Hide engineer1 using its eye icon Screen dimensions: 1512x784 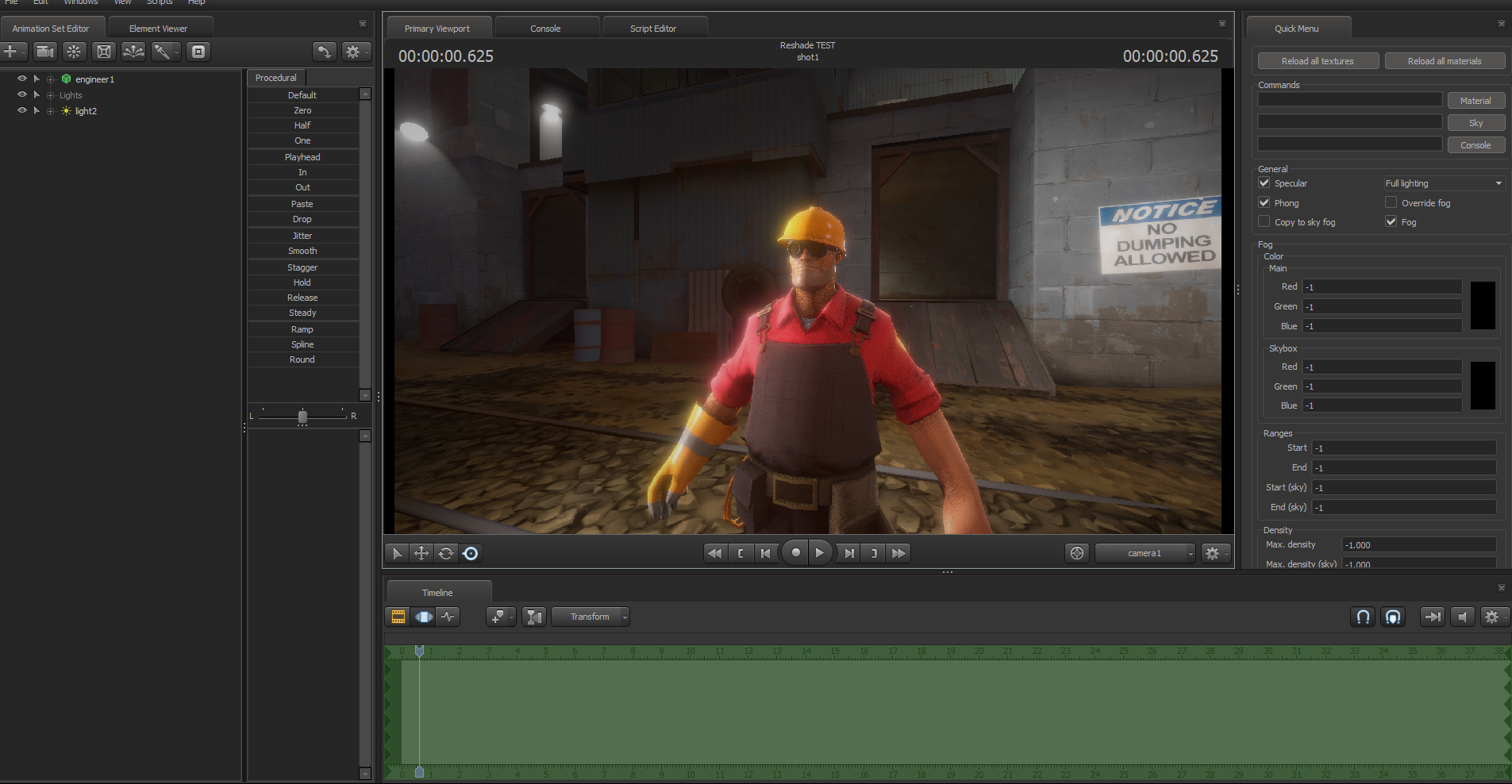[22, 79]
